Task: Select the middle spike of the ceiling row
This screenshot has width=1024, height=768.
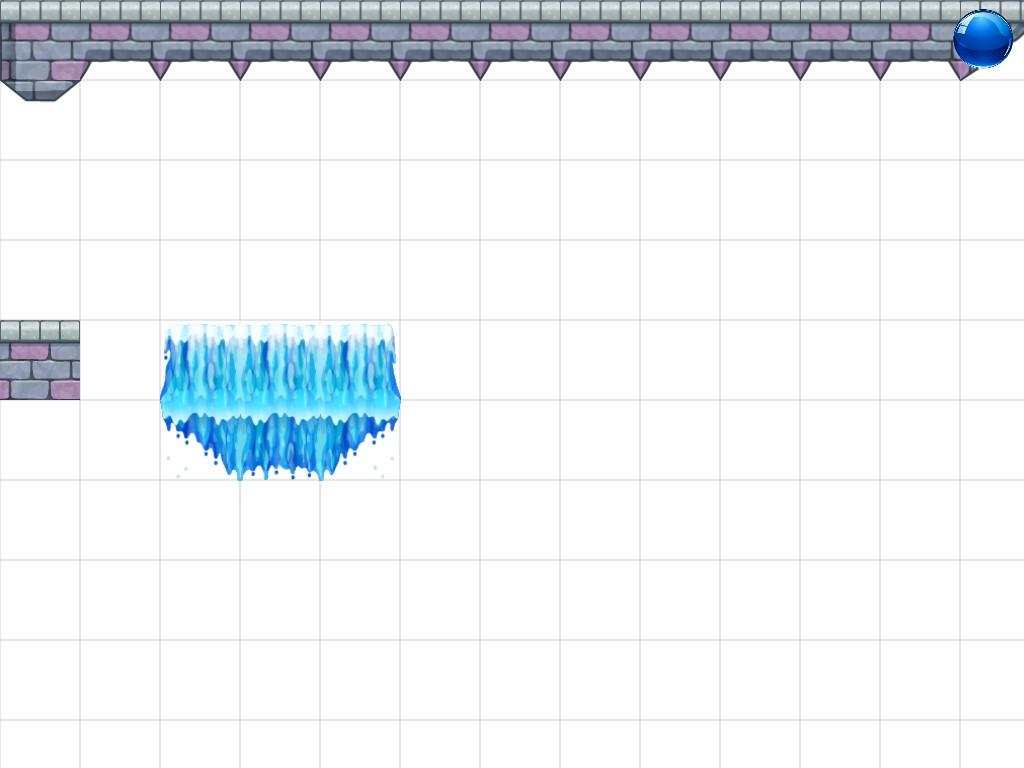Action: (560, 69)
